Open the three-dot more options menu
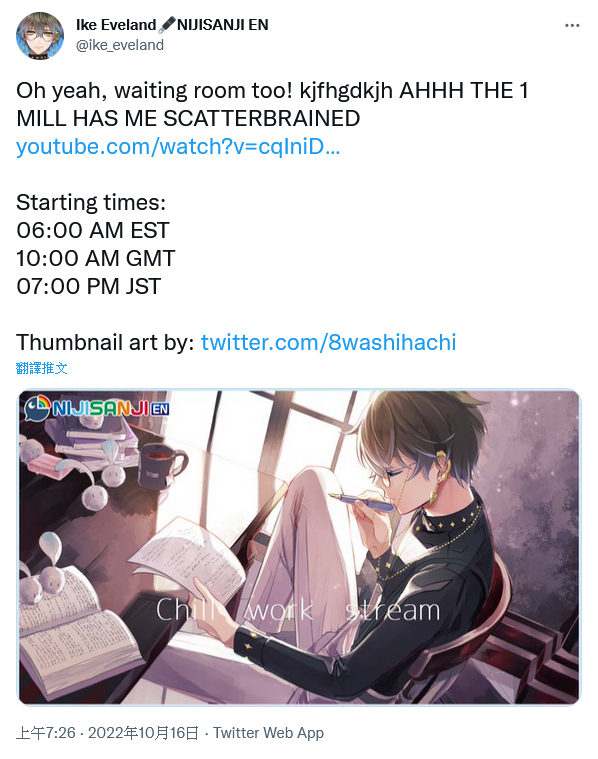This screenshot has height=759, width=598. coord(572,25)
